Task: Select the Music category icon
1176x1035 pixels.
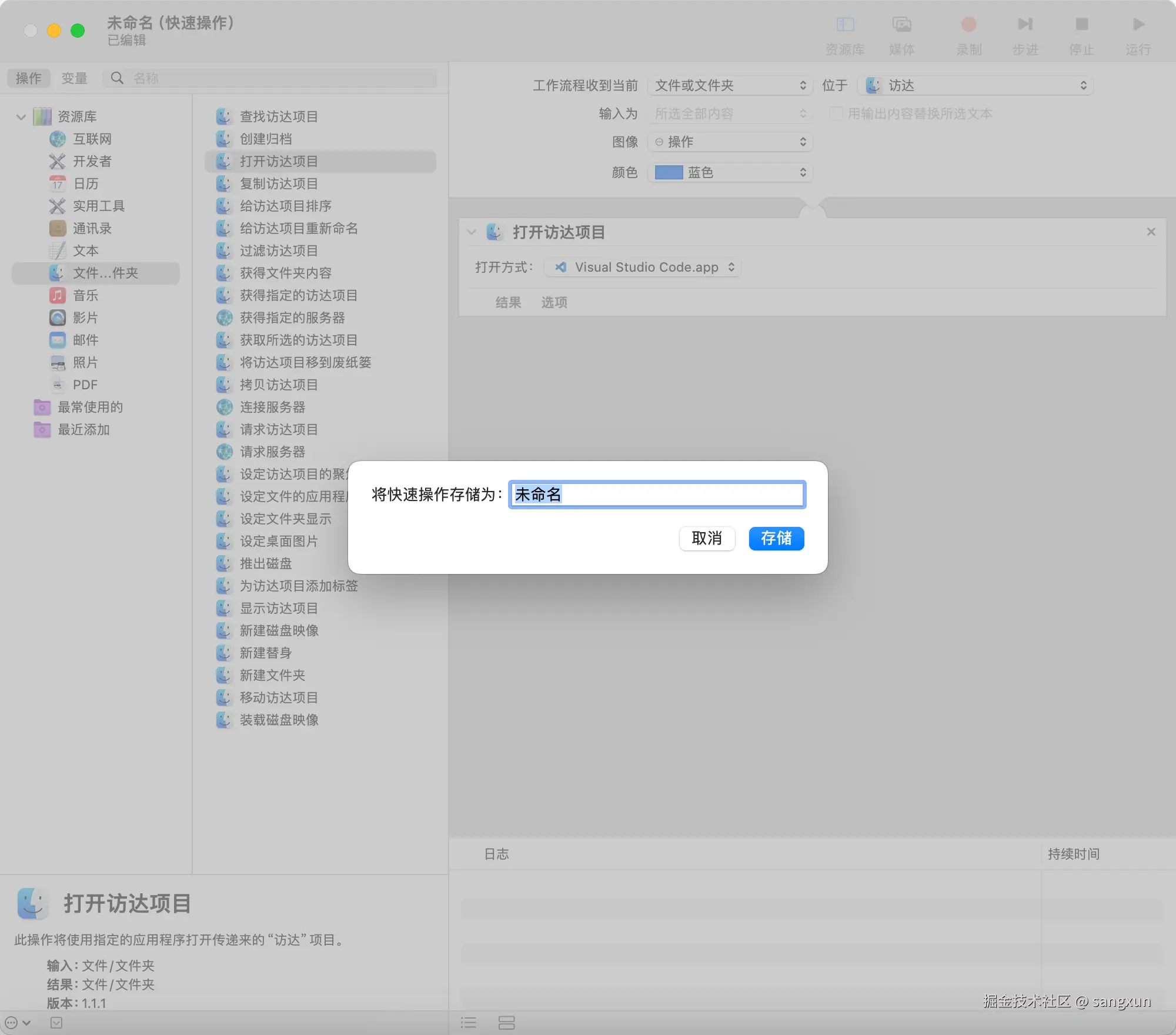Action: pos(58,295)
